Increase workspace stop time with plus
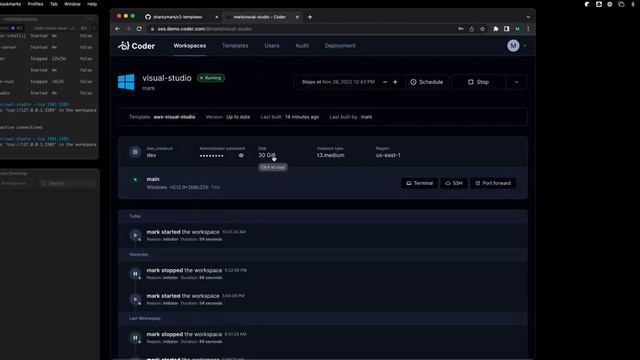640x360 pixels. click(x=395, y=82)
